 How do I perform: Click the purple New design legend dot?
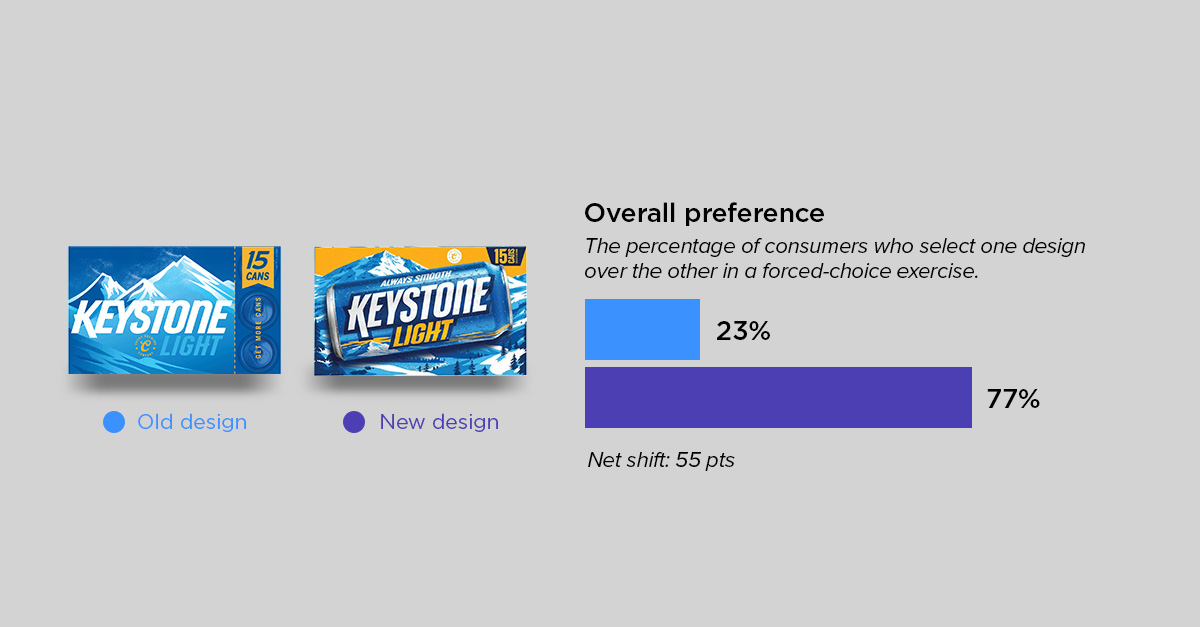[354, 422]
